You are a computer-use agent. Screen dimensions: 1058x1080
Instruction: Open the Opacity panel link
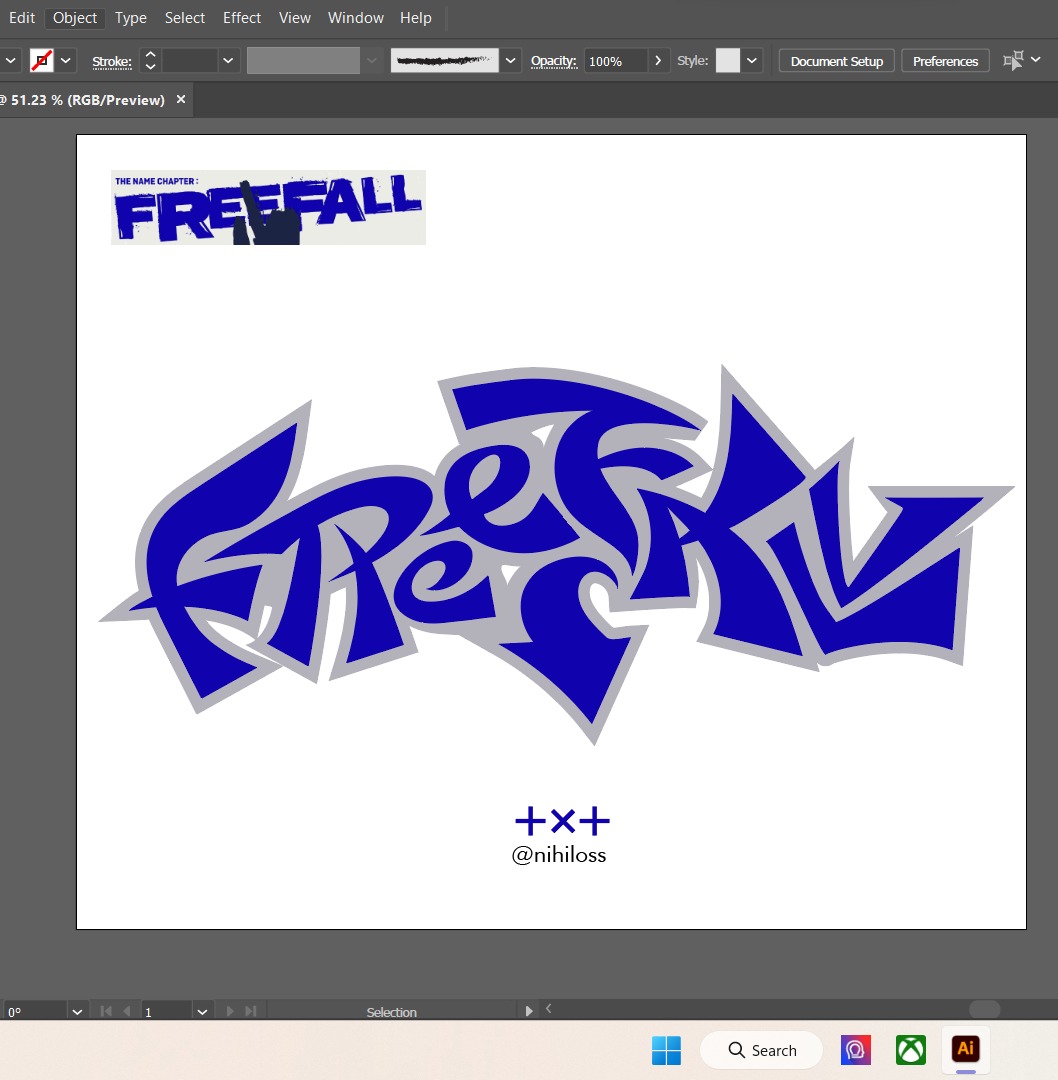click(x=553, y=61)
